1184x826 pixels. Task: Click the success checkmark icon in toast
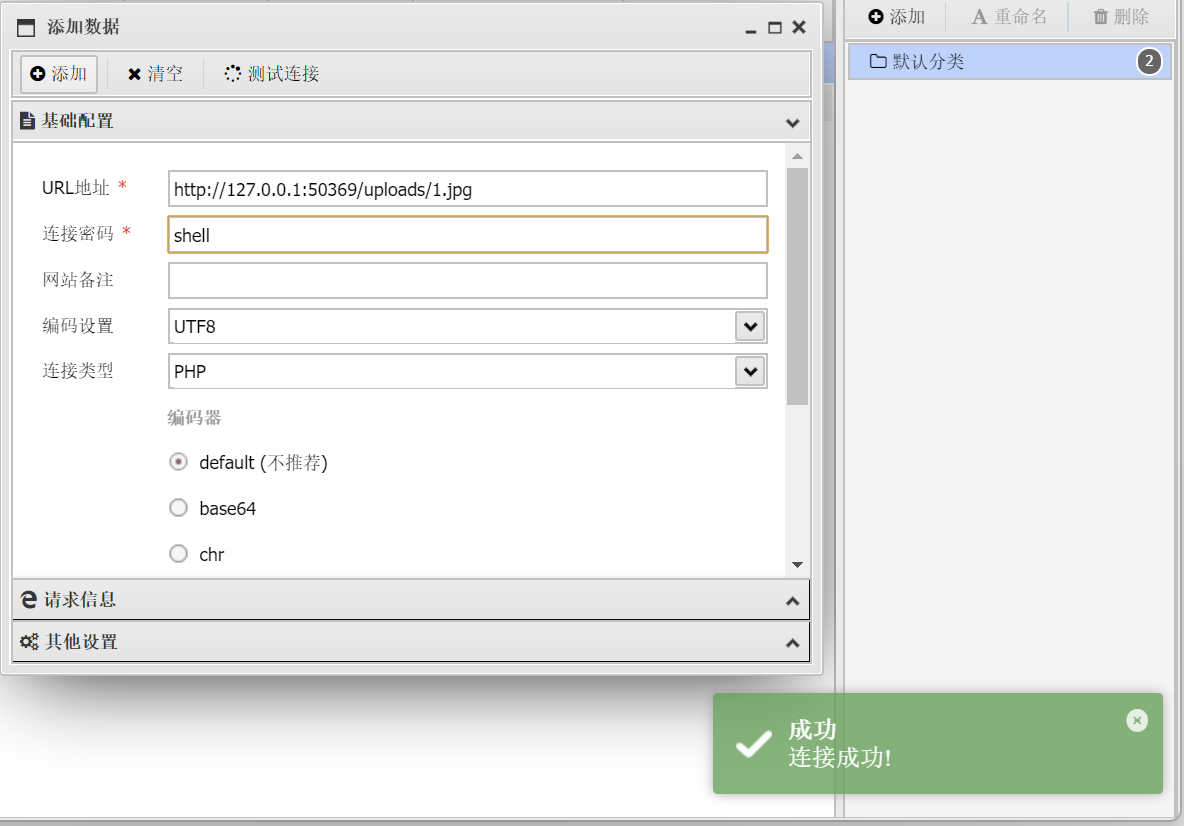(x=754, y=744)
